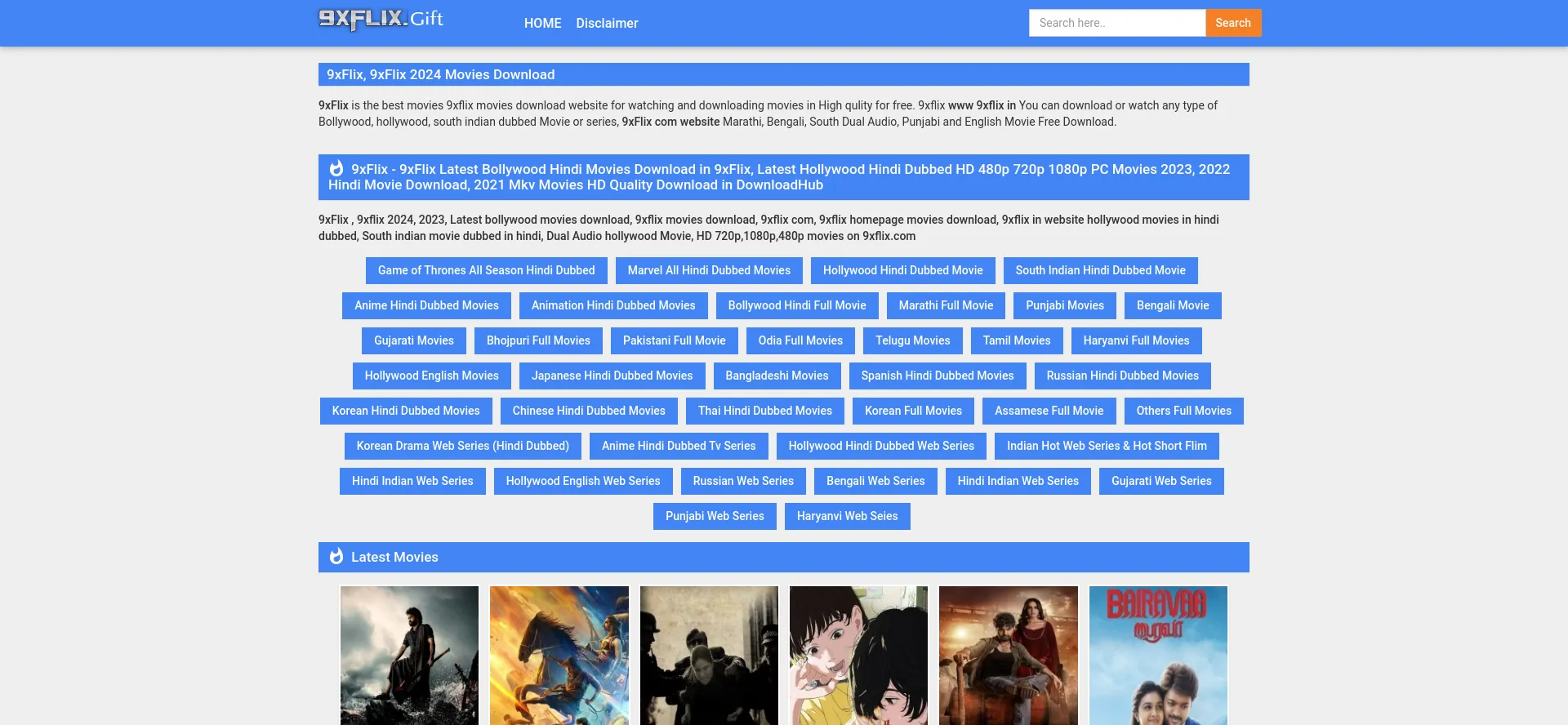Viewport: 1568px width, 725px height.
Task: Open Chinese Hindi Dubbed Movies
Action: (589, 411)
